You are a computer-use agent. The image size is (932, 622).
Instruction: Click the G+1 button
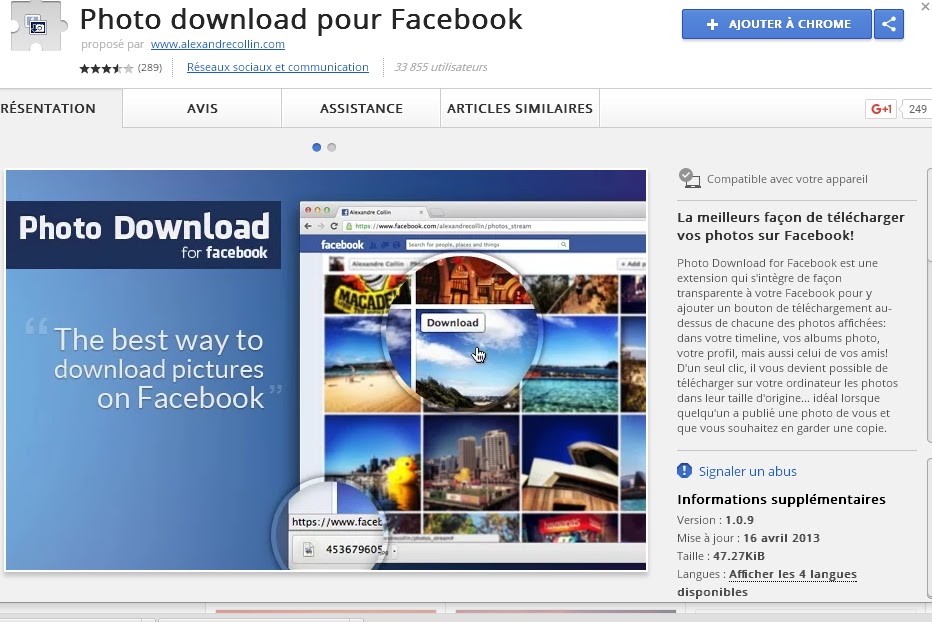coord(881,109)
